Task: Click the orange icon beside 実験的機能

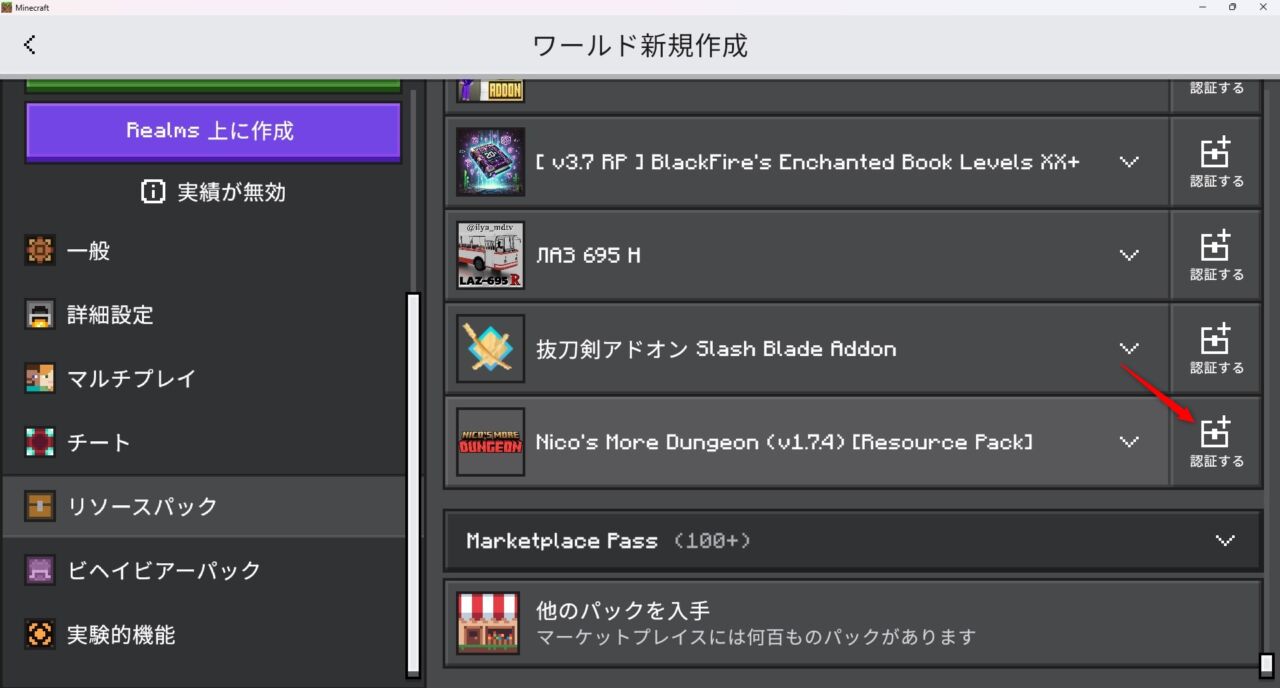Action: (40, 634)
